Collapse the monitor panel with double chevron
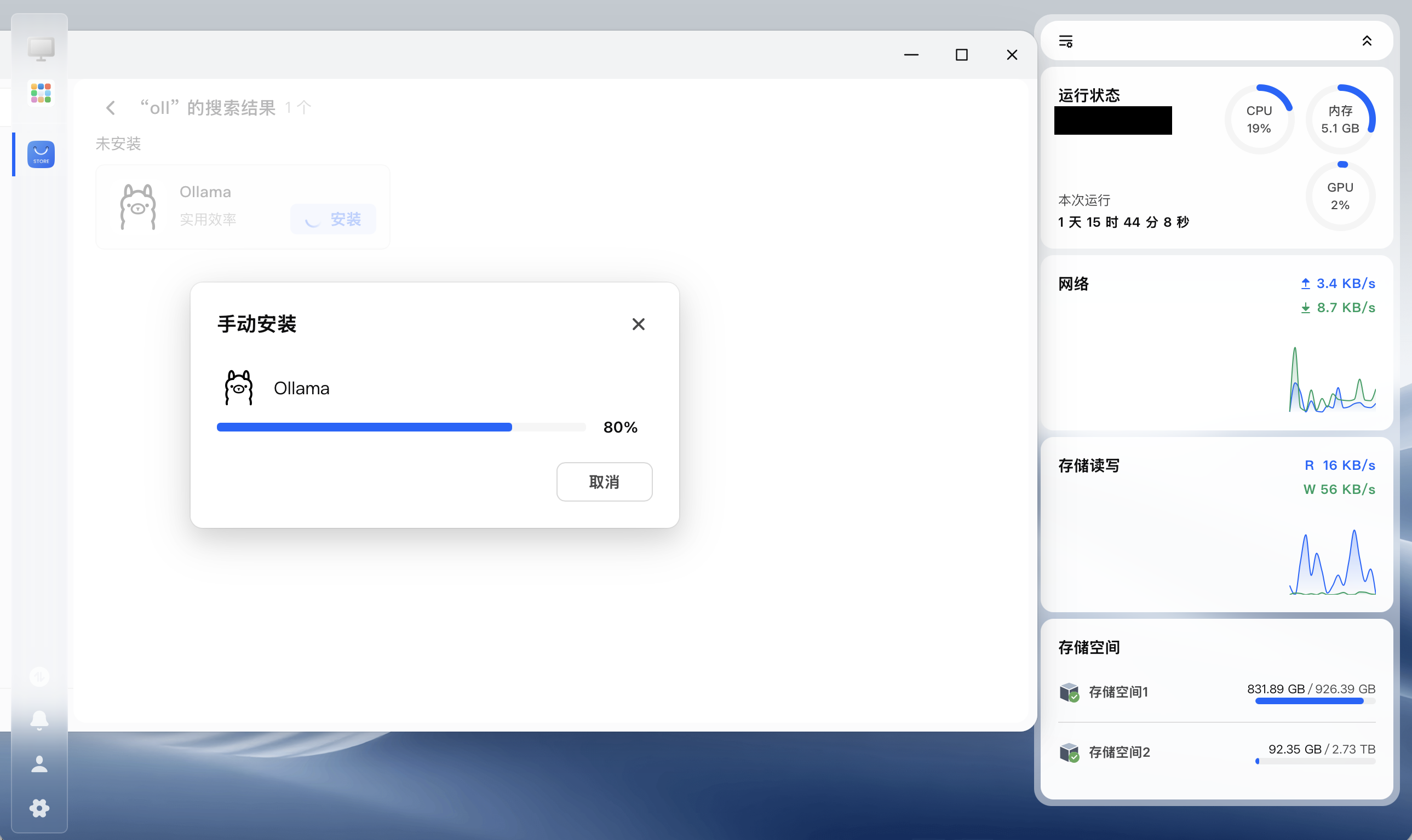 click(1366, 41)
